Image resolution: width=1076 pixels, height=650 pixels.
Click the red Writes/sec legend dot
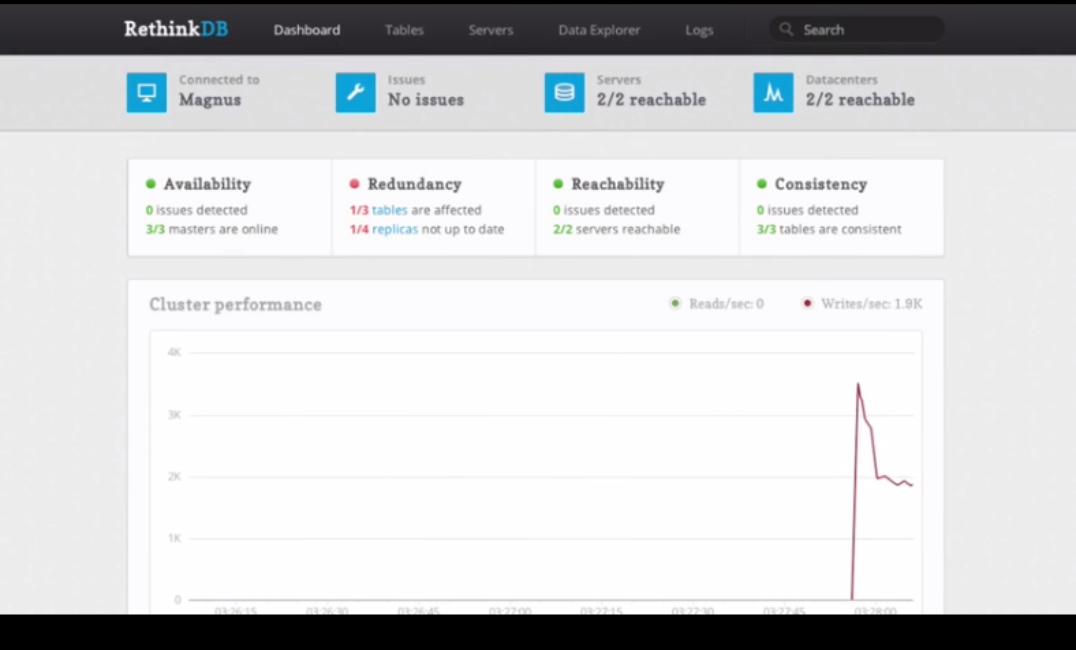click(x=808, y=303)
